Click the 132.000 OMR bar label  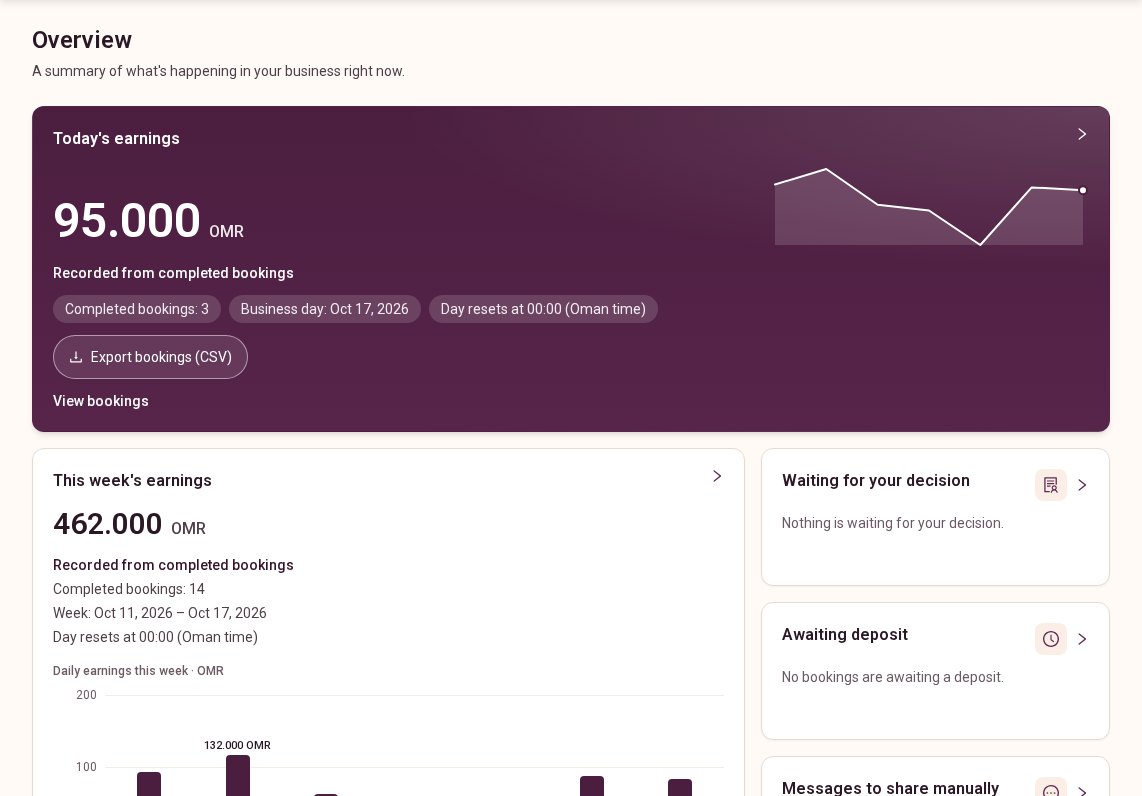click(x=237, y=745)
